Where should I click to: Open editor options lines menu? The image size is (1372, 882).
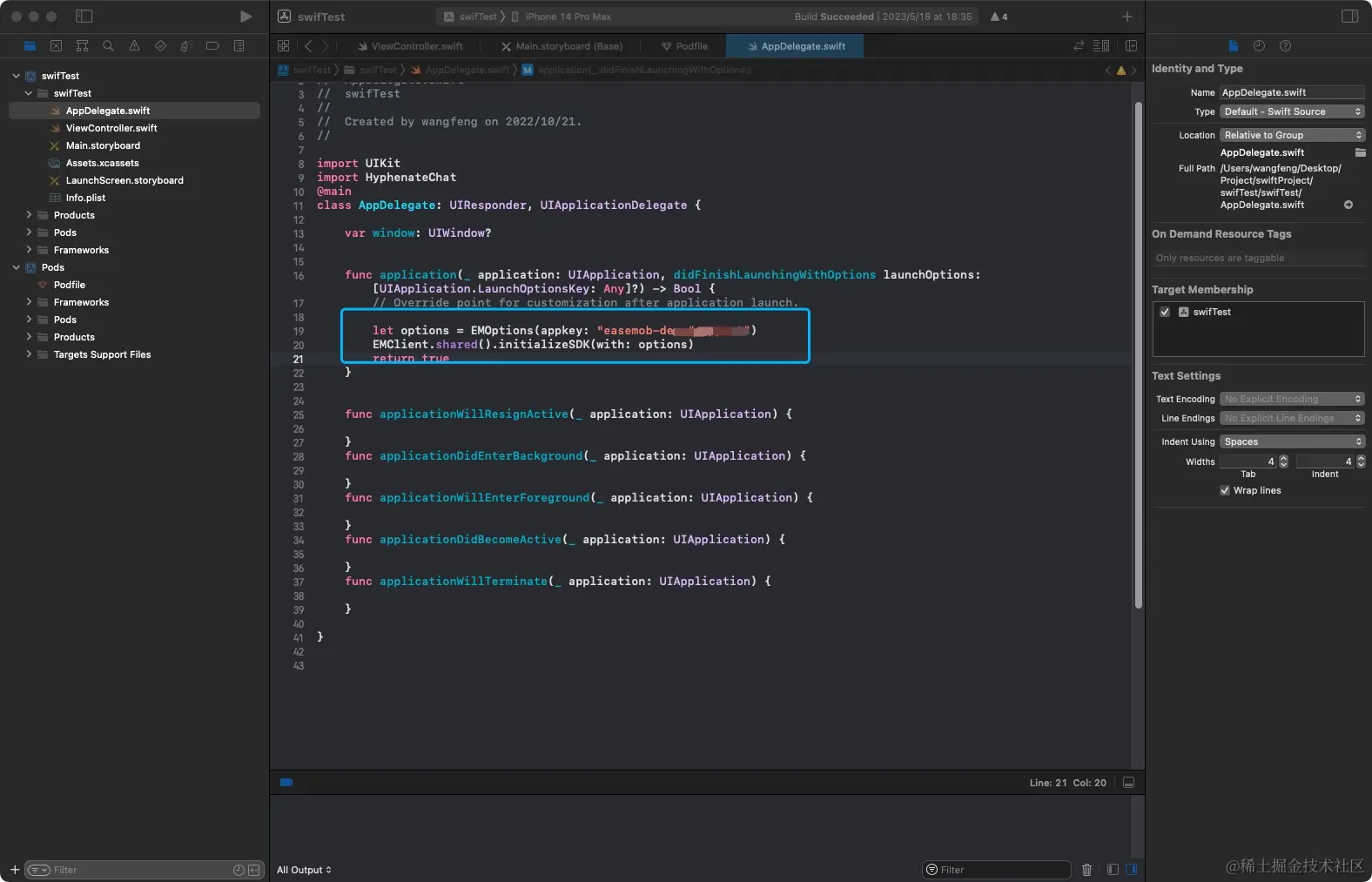click(x=1101, y=46)
